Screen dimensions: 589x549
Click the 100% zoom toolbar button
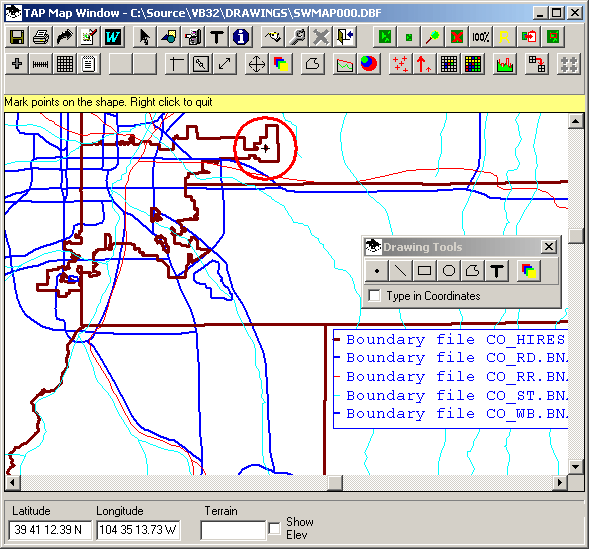click(480, 37)
